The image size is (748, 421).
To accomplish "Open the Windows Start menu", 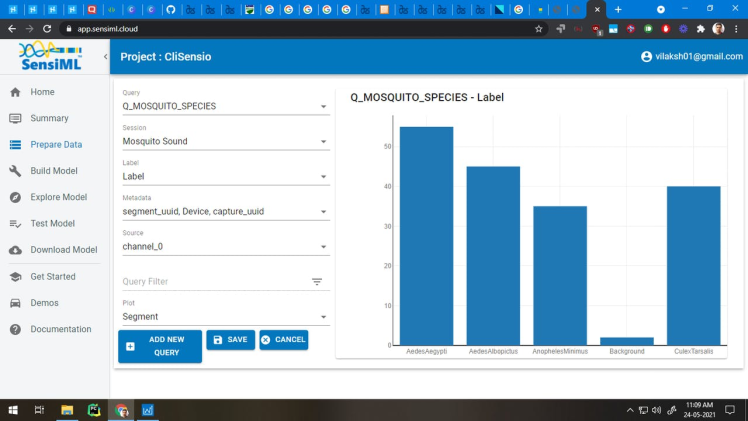I will 13,410.
